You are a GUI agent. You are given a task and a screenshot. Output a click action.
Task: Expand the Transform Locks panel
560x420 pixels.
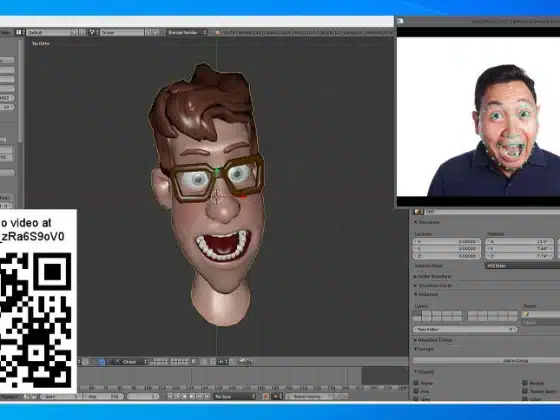433,286
